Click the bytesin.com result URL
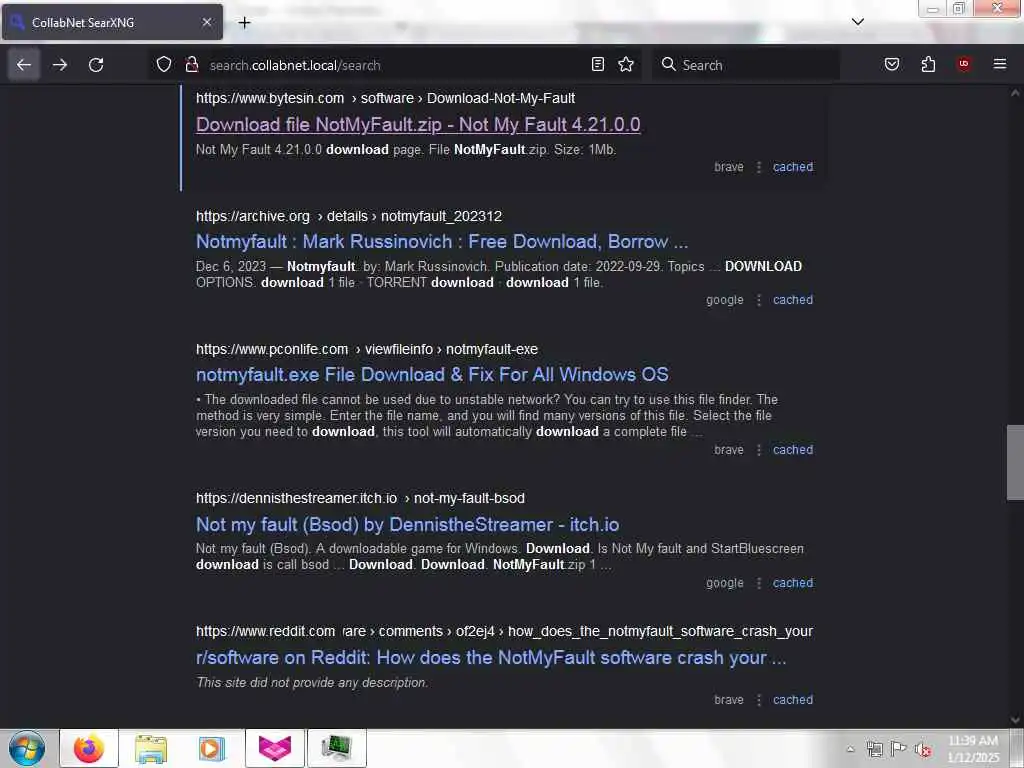Image resolution: width=1024 pixels, height=768 pixels. coord(385,99)
